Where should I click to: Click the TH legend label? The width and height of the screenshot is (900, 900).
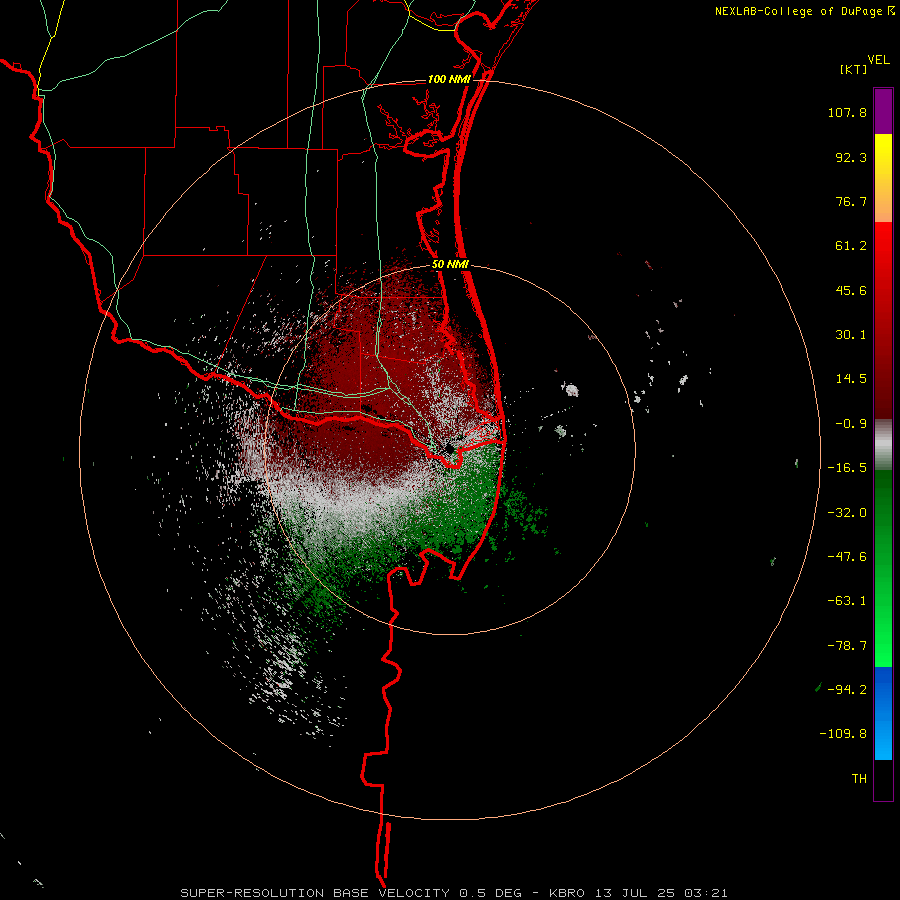click(859, 779)
